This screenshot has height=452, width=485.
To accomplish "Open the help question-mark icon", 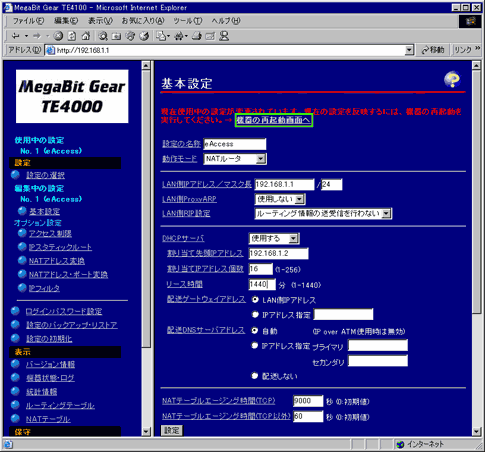I will click(x=452, y=80).
